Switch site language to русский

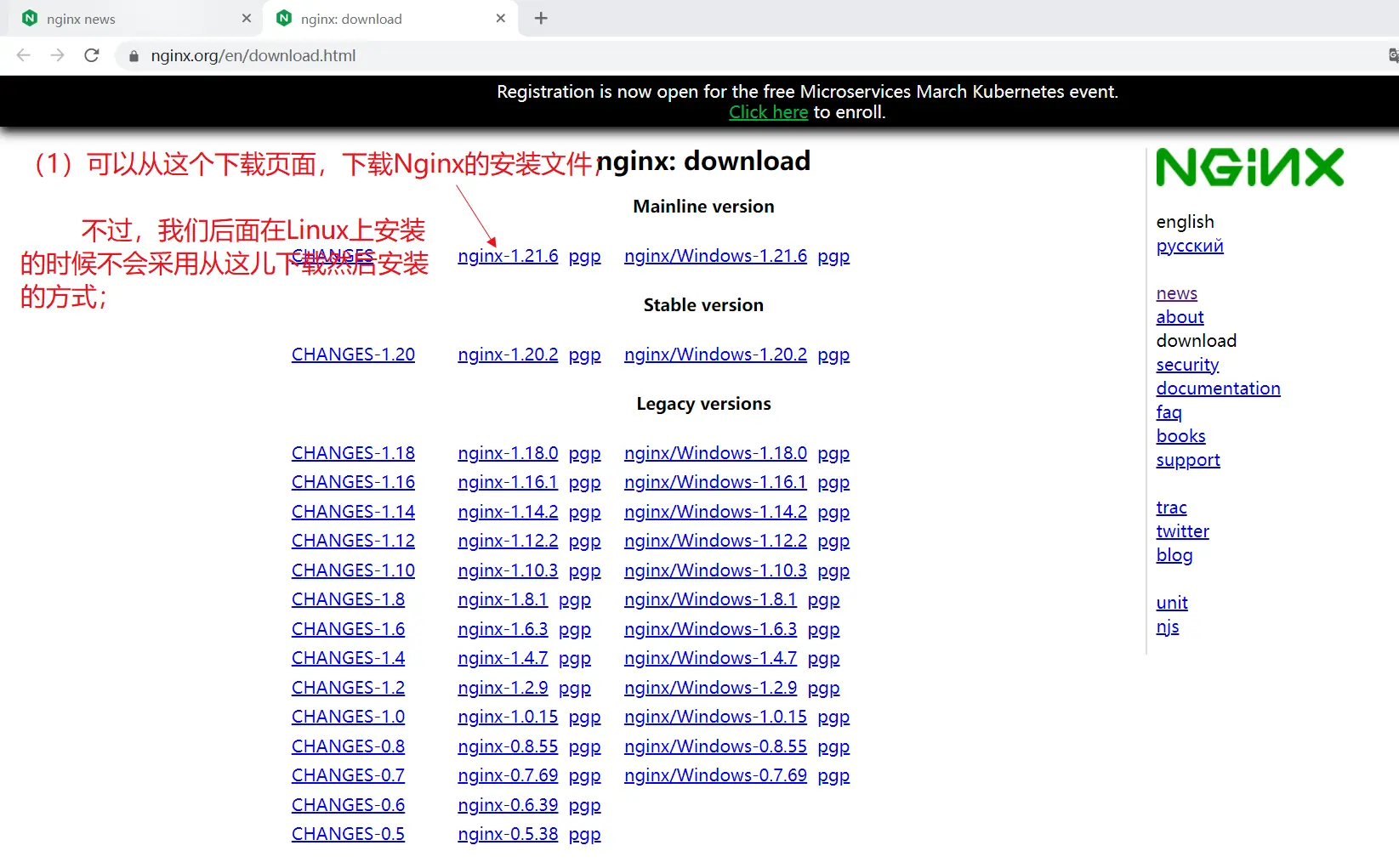point(1190,246)
